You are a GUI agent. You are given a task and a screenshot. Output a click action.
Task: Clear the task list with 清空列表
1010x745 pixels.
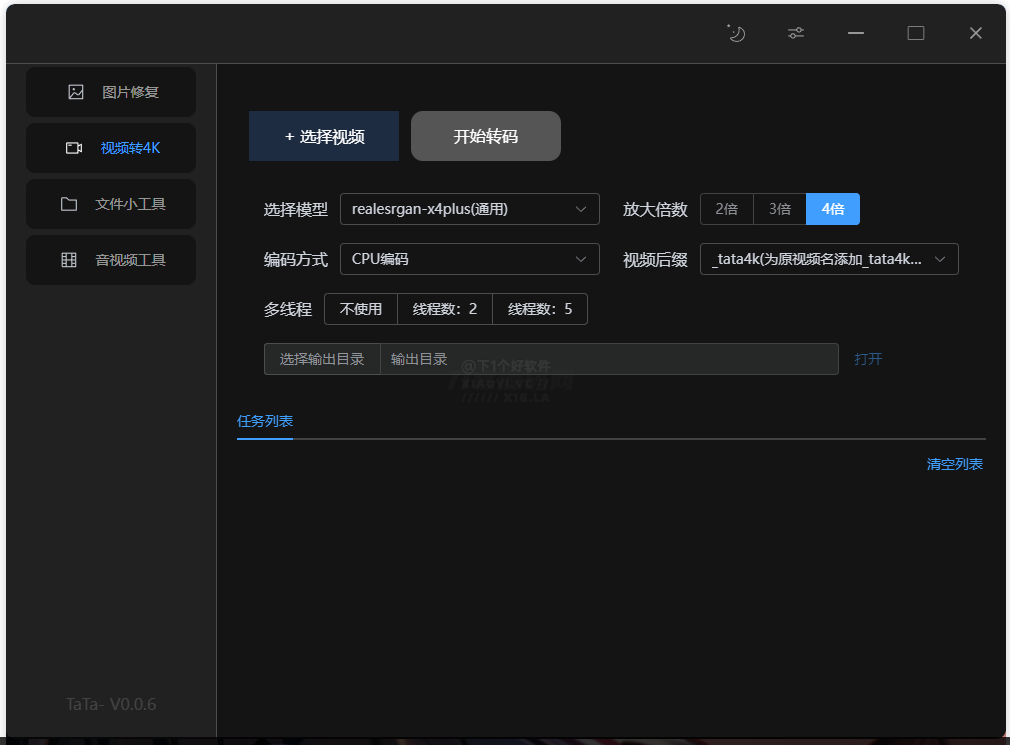click(953, 464)
